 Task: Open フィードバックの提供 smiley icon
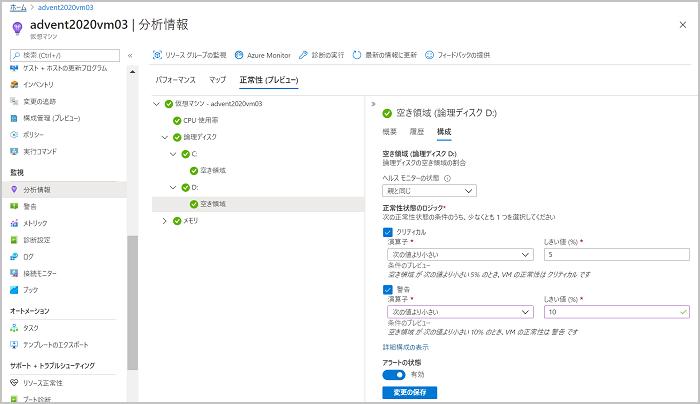coord(429,55)
